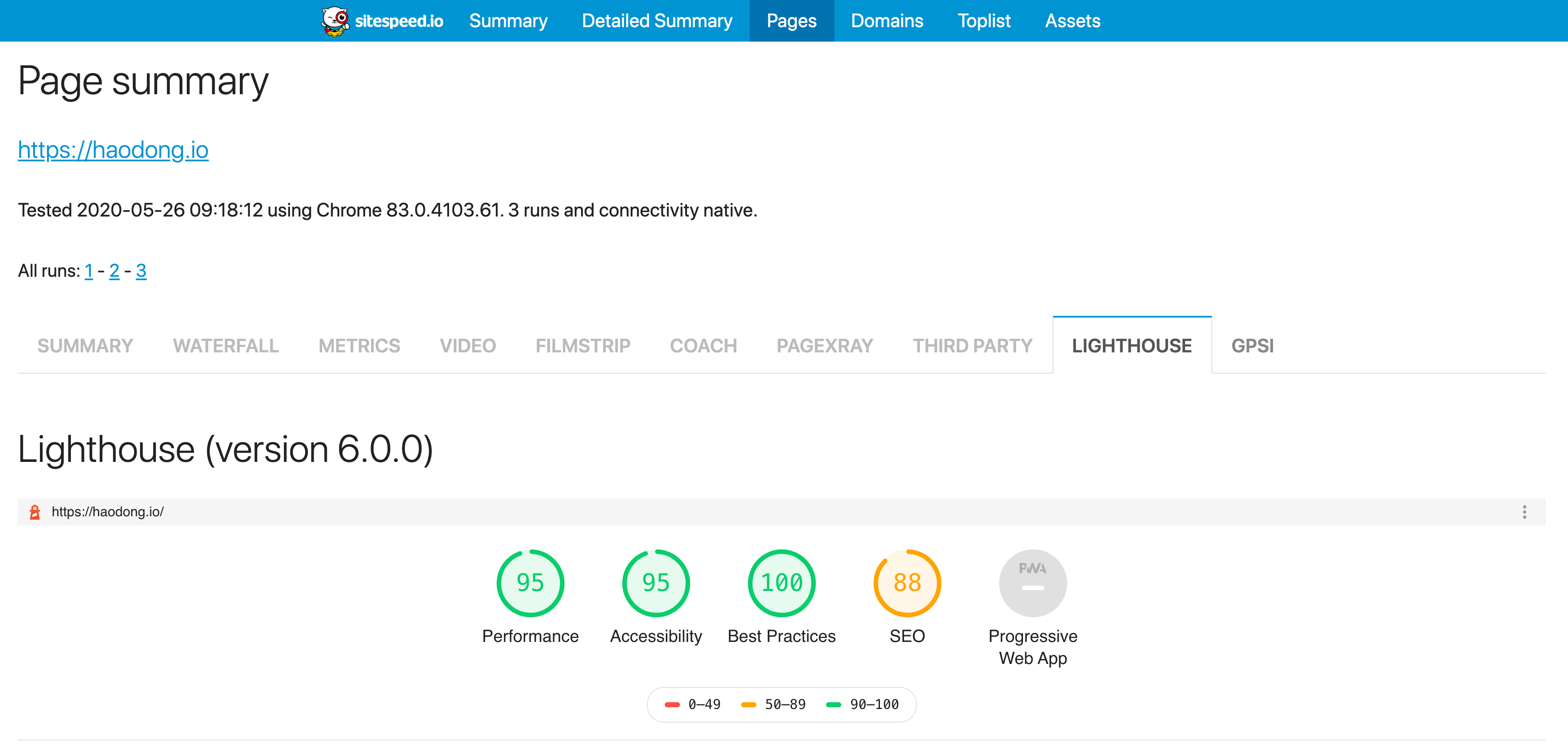Open Detailed Summary in top navigation
This screenshot has width=1568, height=754.
(x=657, y=21)
